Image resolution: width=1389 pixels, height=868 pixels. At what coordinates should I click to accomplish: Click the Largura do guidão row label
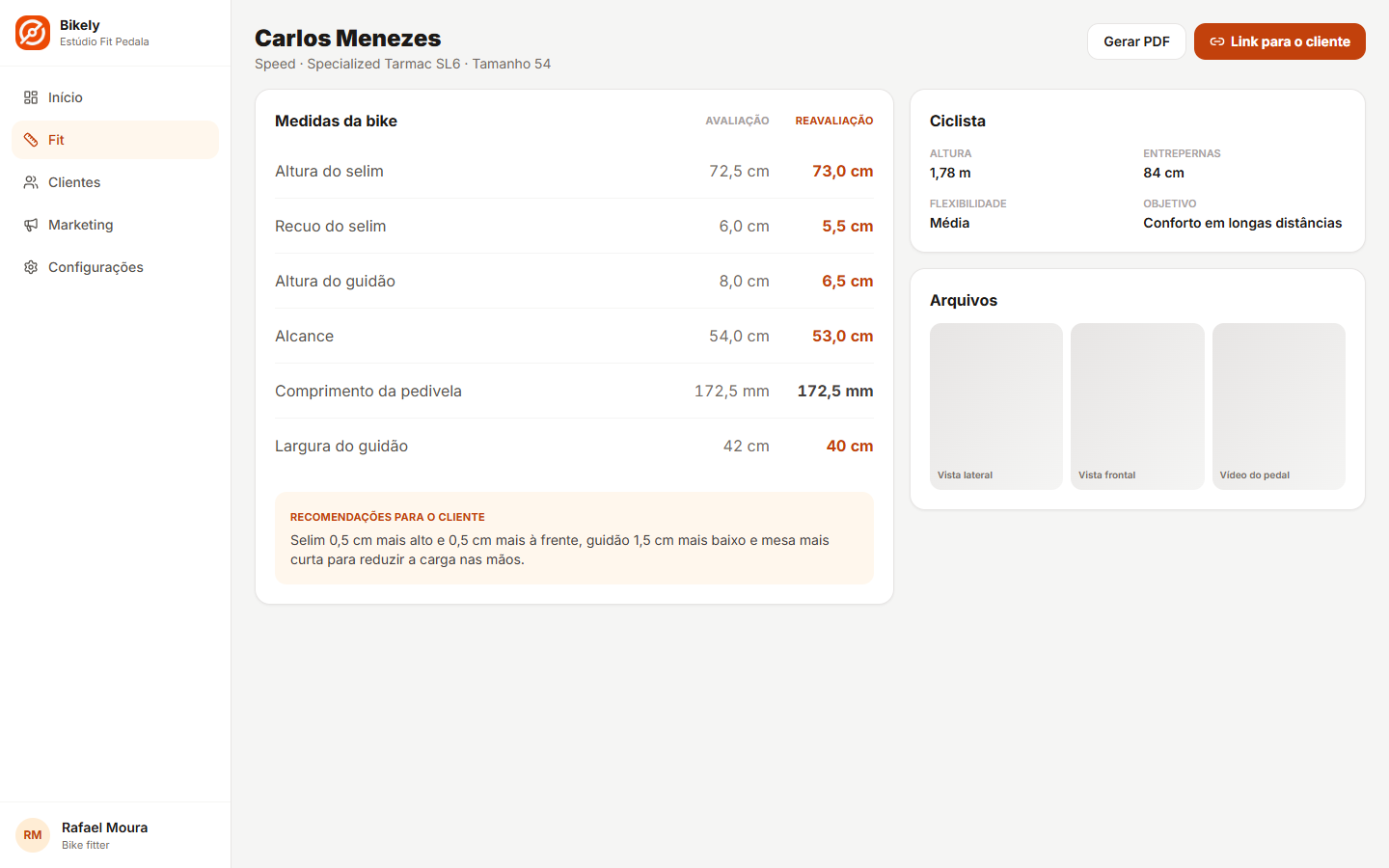pos(341,446)
